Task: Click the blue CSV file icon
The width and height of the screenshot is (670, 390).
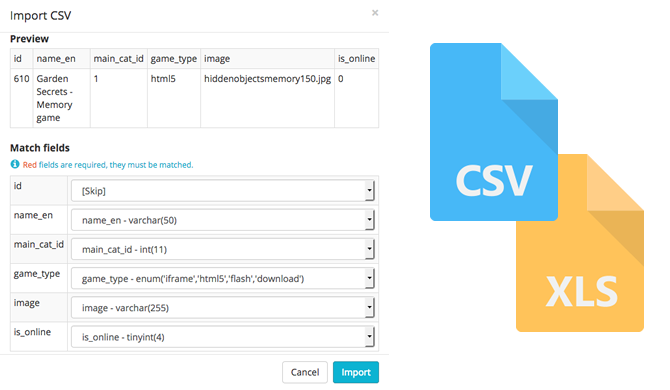Action: [494, 132]
